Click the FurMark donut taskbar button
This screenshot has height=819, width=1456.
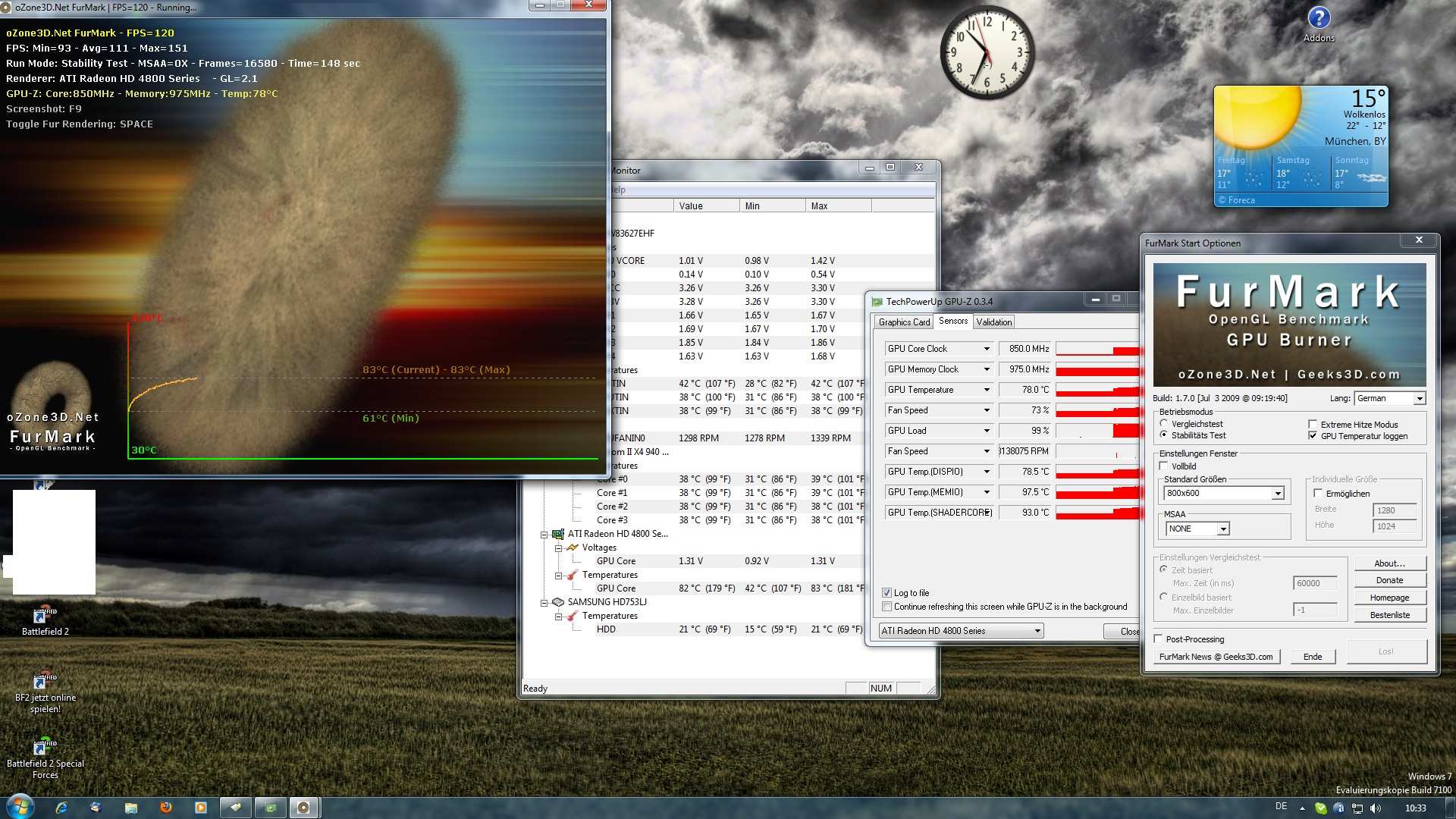pyautogui.click(x=303, y=808)
